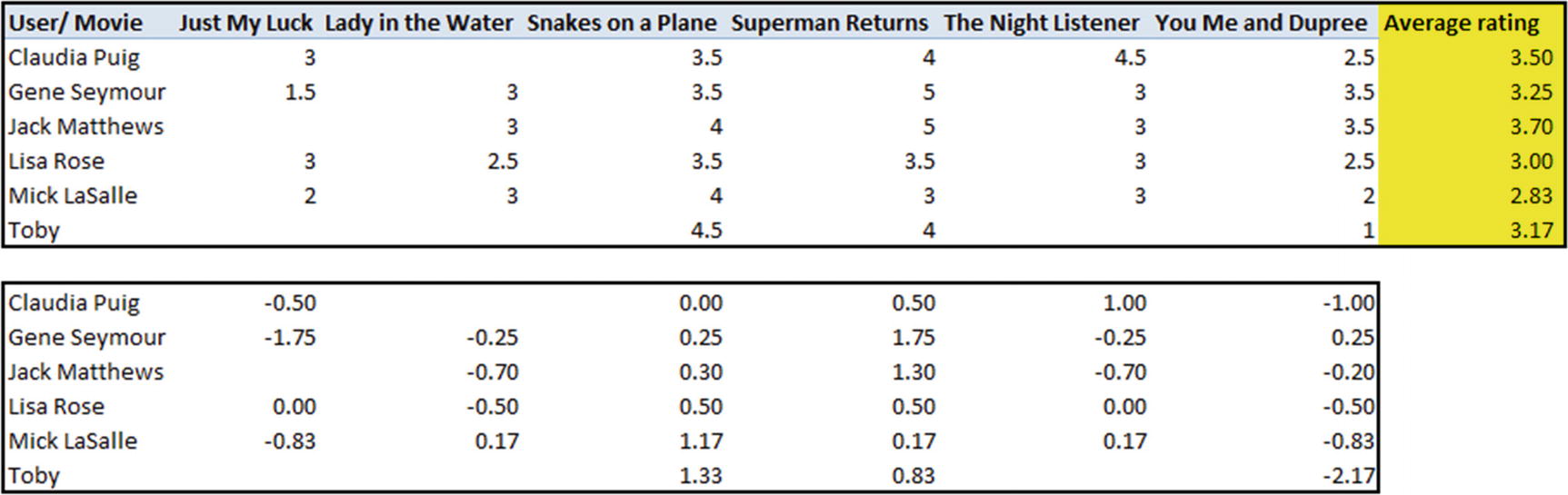
Task: Select Mick LaSalle's average rating 2.83
Action: click(1531, 195)
